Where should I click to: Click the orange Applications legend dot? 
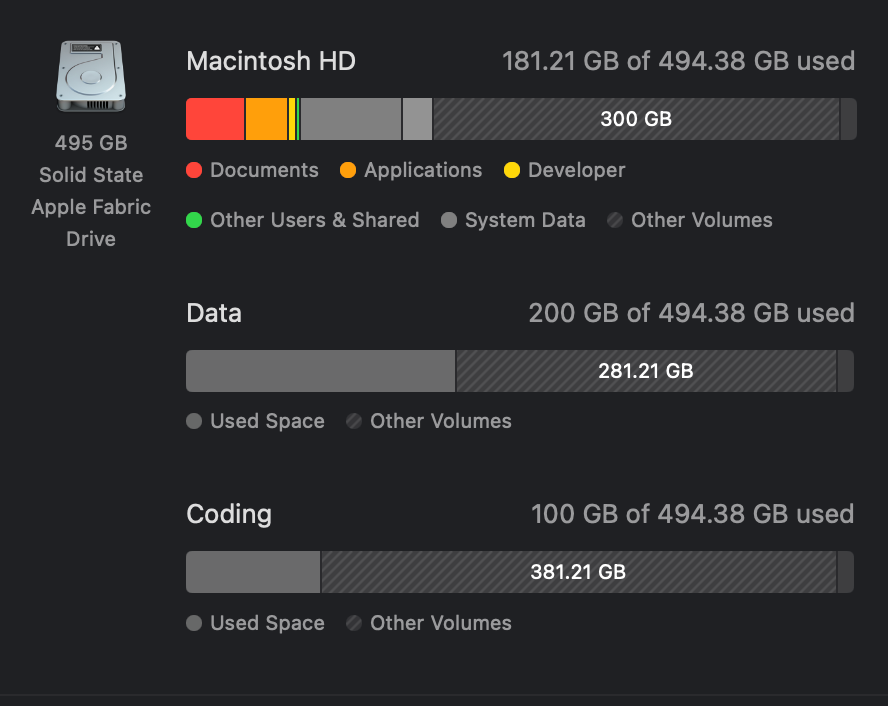pyautogui.click(x=348, y=170)
